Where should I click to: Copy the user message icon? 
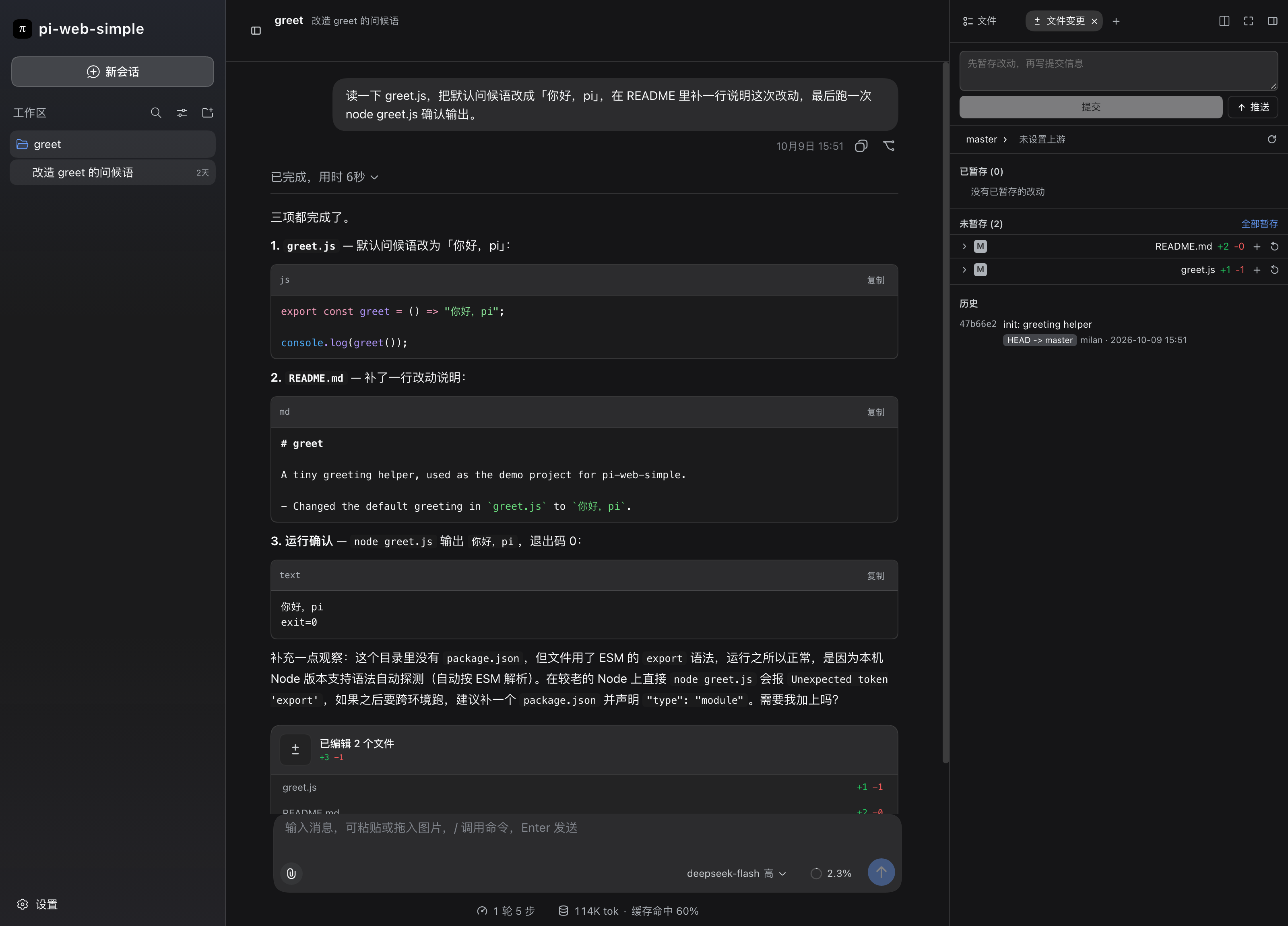861,146
